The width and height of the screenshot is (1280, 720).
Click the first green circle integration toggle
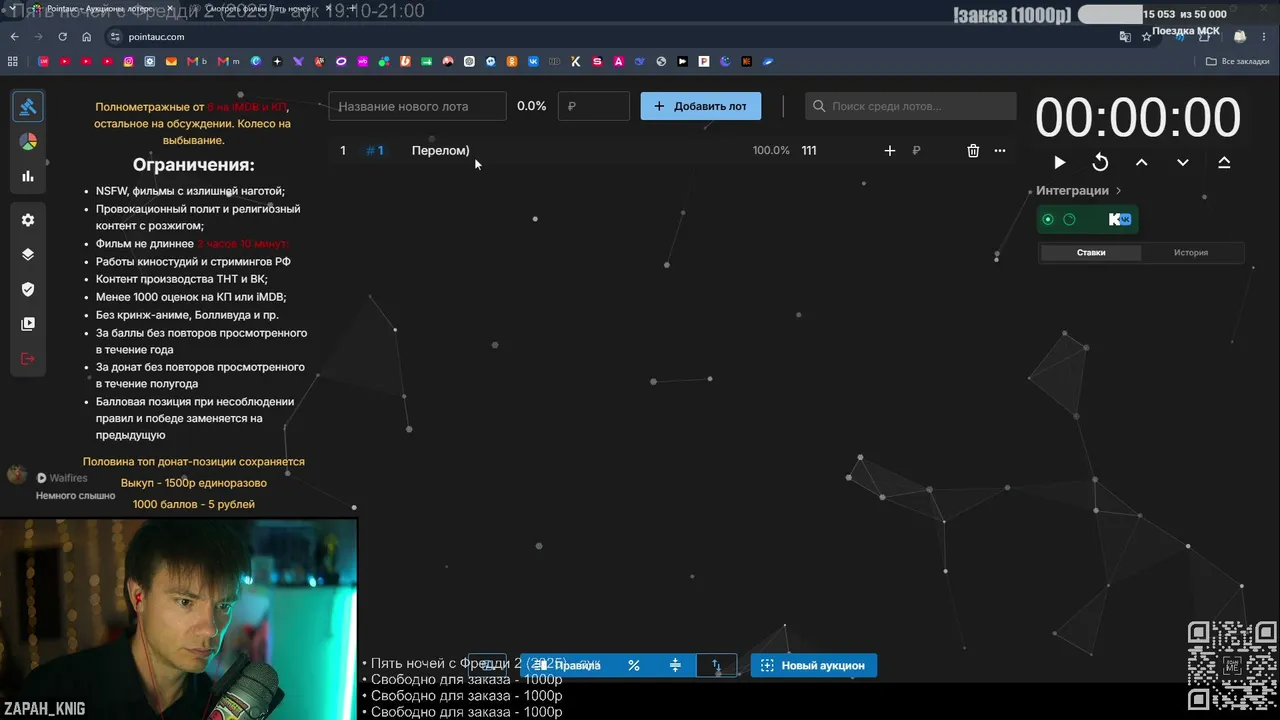(x=1048, y=220)
